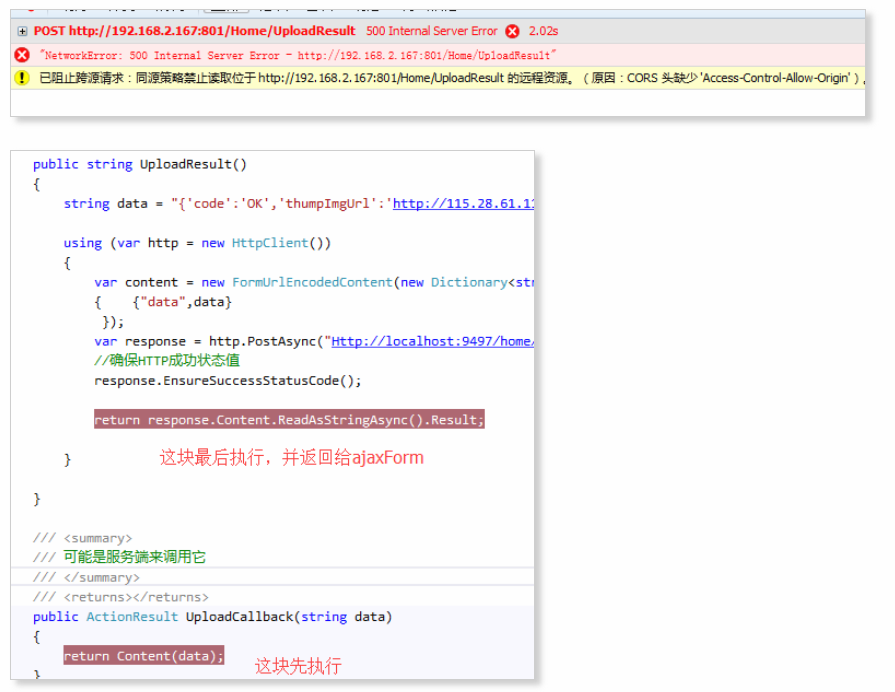Image resolution: width=895 pixels, height=692 pixels.
Task: Click the red X icon on NetworkError row
Action: click(x=22, y=55)
